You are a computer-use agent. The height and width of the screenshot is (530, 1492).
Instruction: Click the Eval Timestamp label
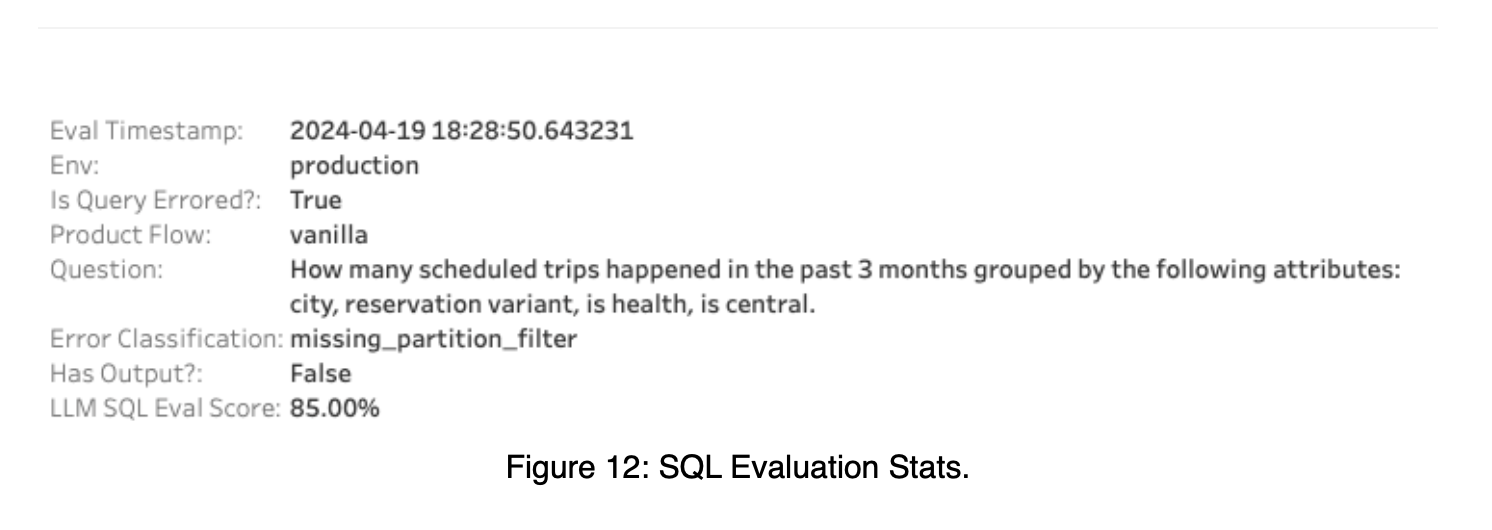[147, 131]
